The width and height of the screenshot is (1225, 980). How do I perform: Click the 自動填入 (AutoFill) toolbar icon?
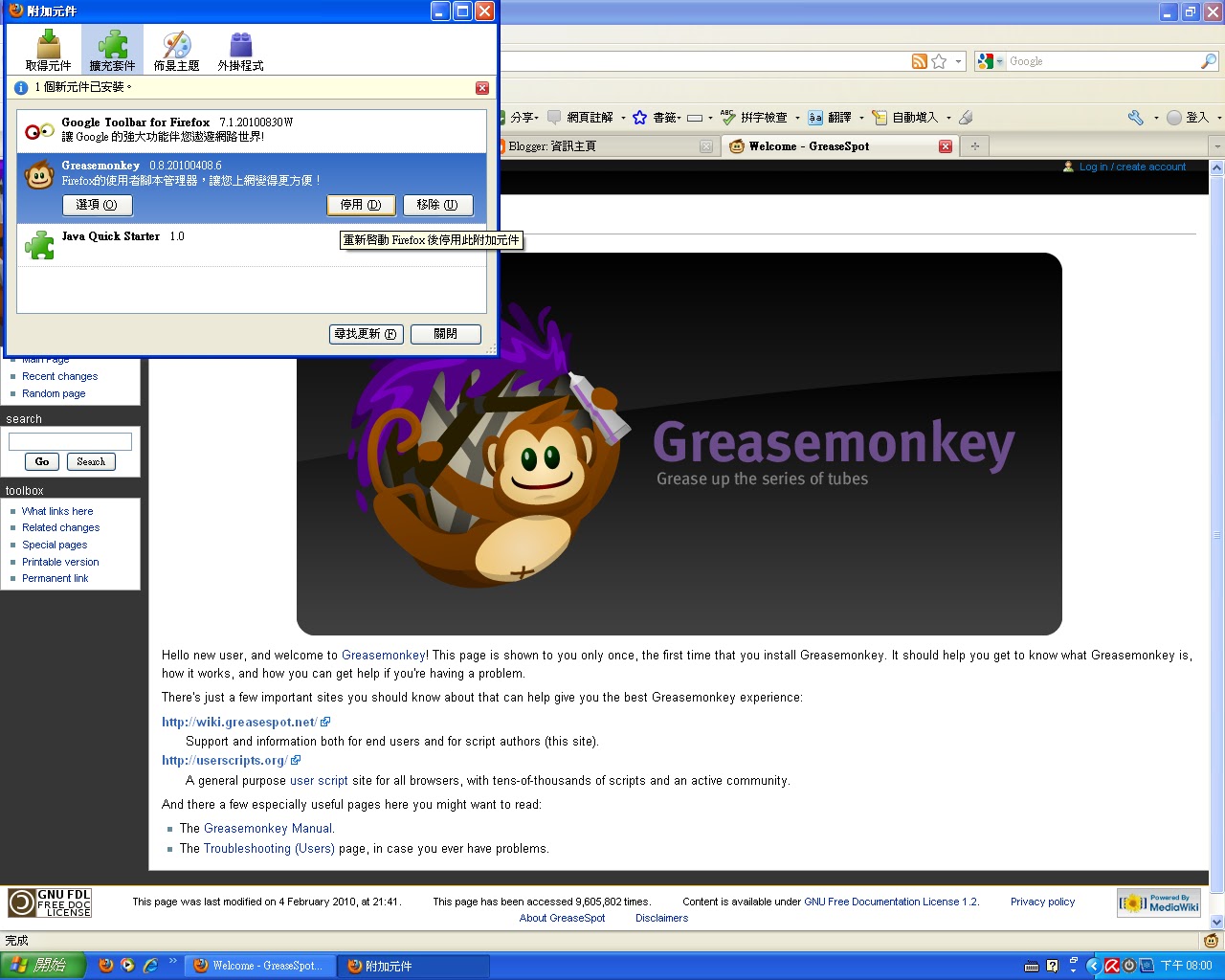[880, 118]
